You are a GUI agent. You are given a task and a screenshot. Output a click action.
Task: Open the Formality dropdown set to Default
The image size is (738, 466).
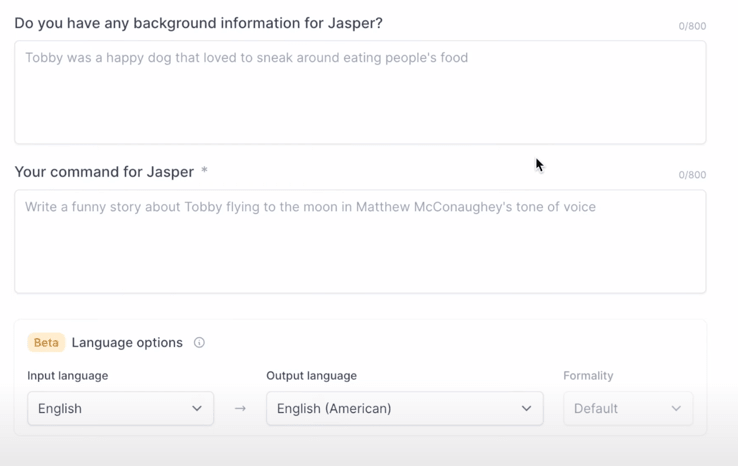627,408
